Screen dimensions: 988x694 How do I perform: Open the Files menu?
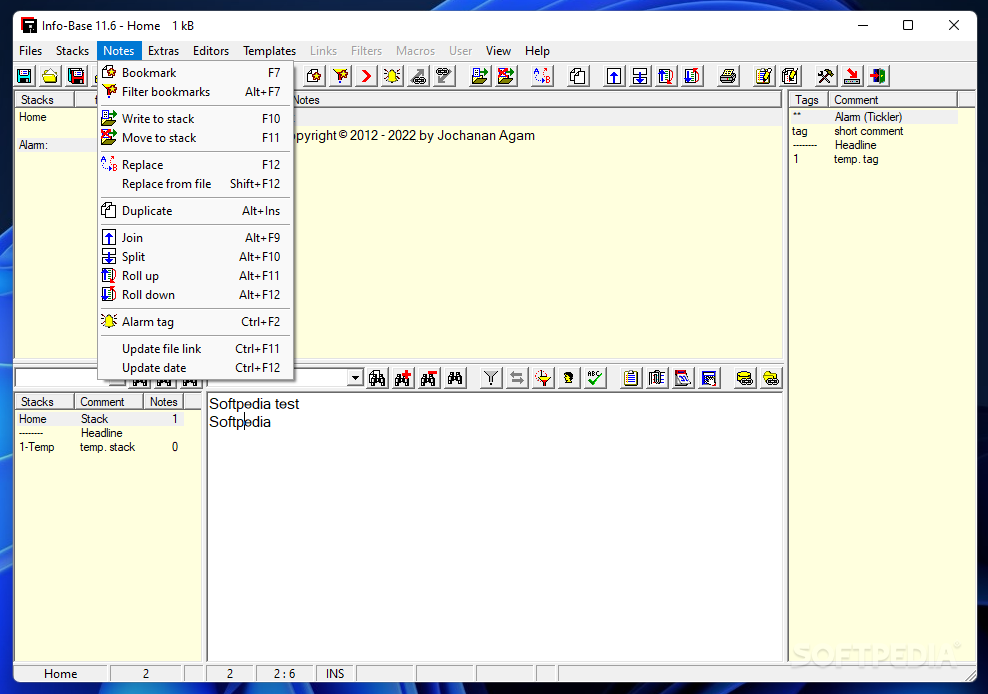point(30,51)
